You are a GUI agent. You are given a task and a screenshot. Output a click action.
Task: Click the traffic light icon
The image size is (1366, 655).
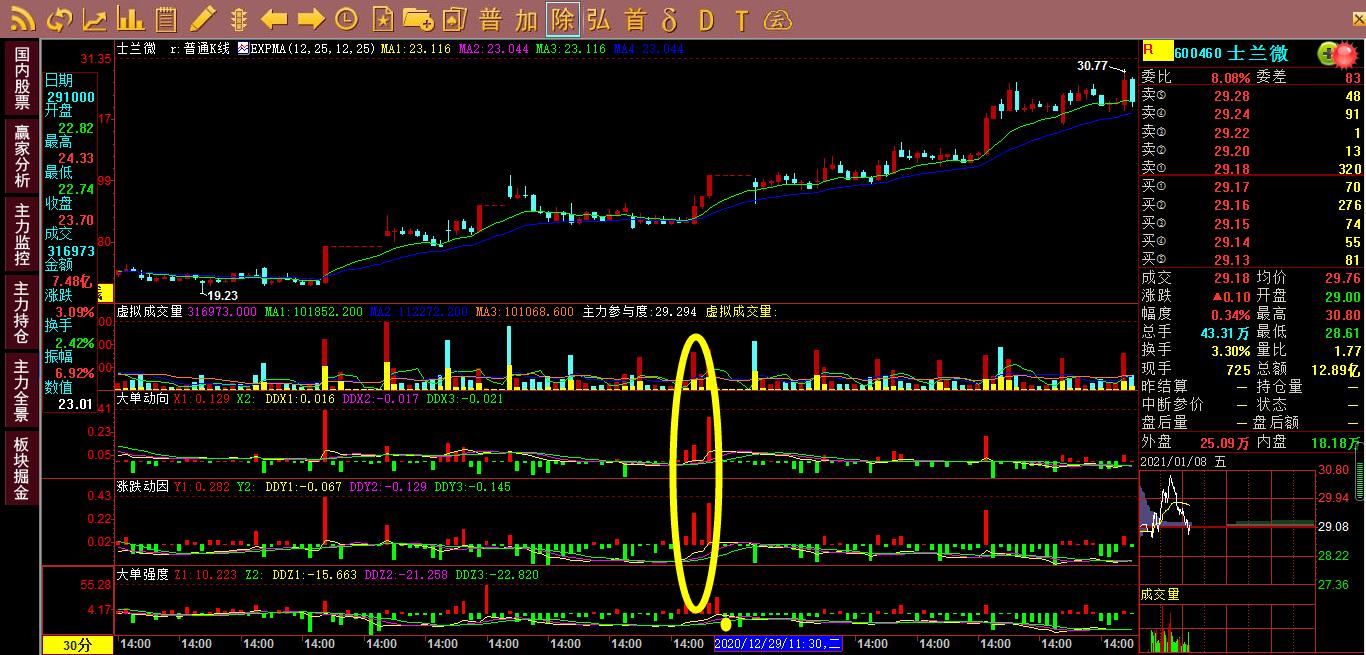pyautogui.click(x=238, y=18)
